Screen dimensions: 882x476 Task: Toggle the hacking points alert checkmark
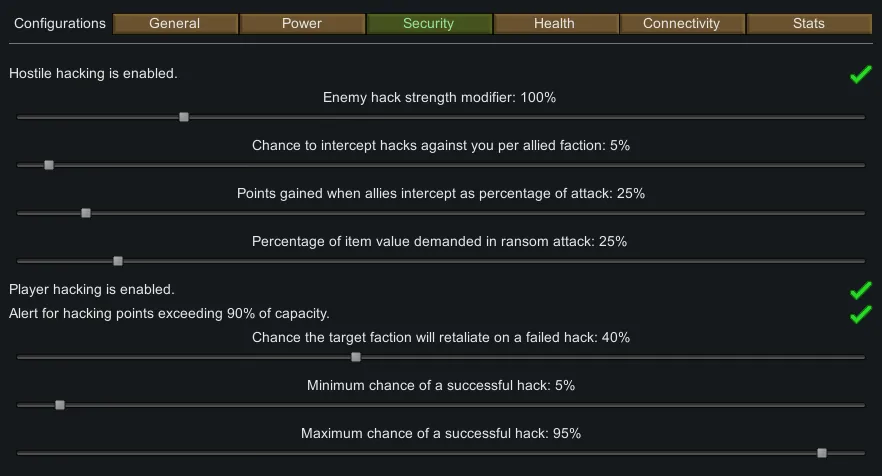pyautogui.click(x=860, y=314)
